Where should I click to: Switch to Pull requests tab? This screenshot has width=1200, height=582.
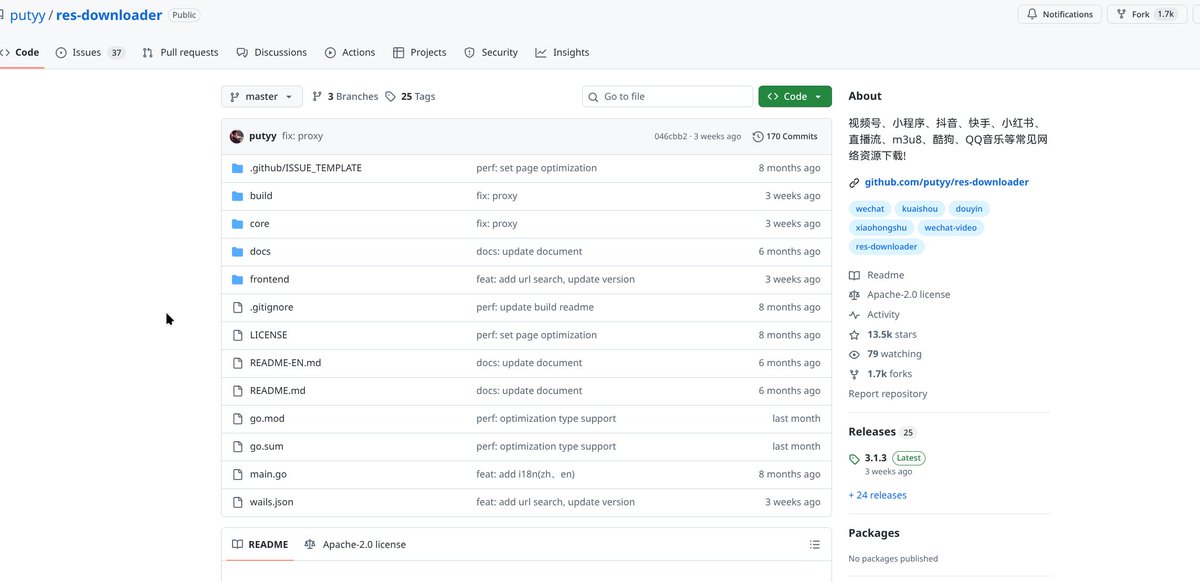180,52
